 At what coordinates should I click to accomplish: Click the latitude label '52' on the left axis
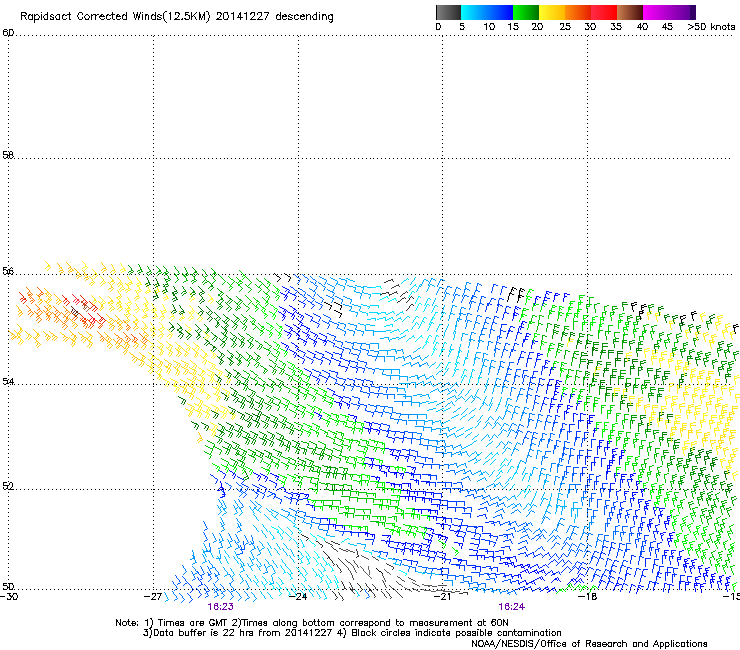8,486
